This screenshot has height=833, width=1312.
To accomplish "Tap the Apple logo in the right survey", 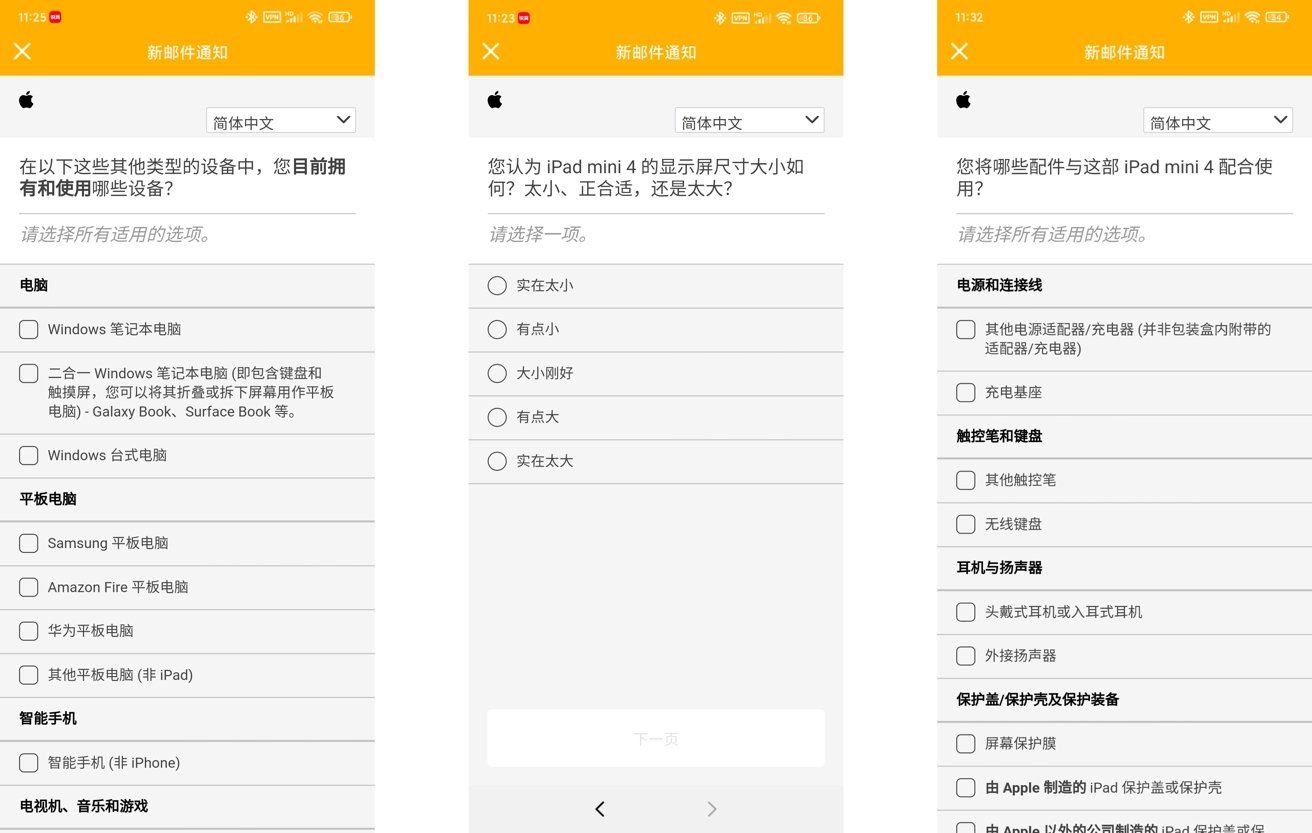I will click(963, 100).
